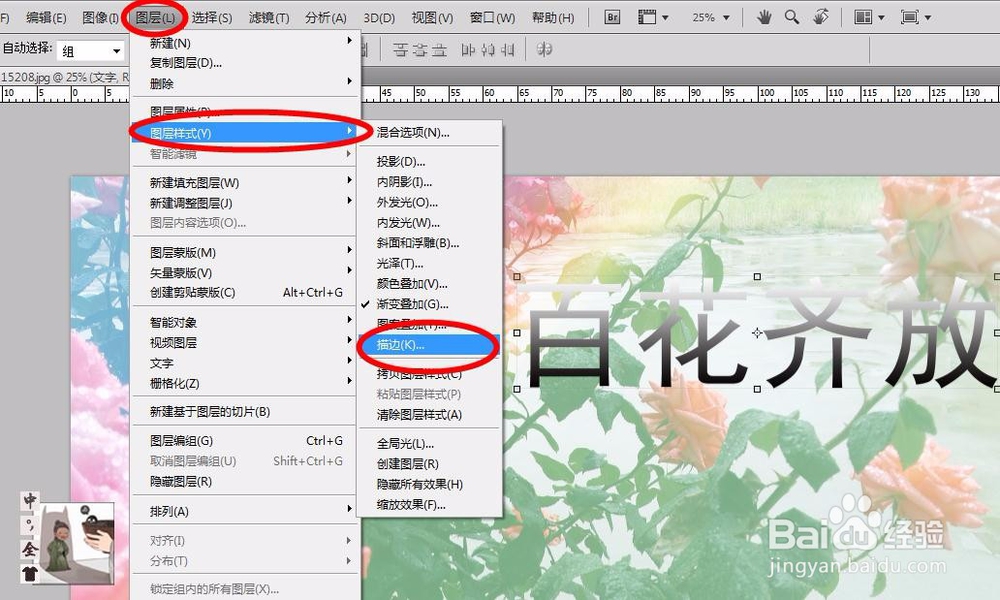Choose 创建图层(R) entry
This screenshot has width=1000, height=600.
coord(408,464)
